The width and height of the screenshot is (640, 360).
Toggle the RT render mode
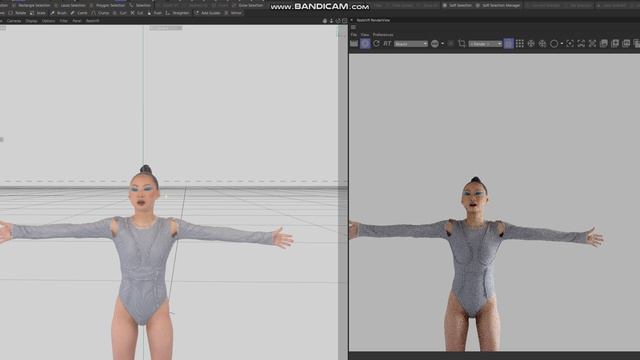tap(387, 44)
